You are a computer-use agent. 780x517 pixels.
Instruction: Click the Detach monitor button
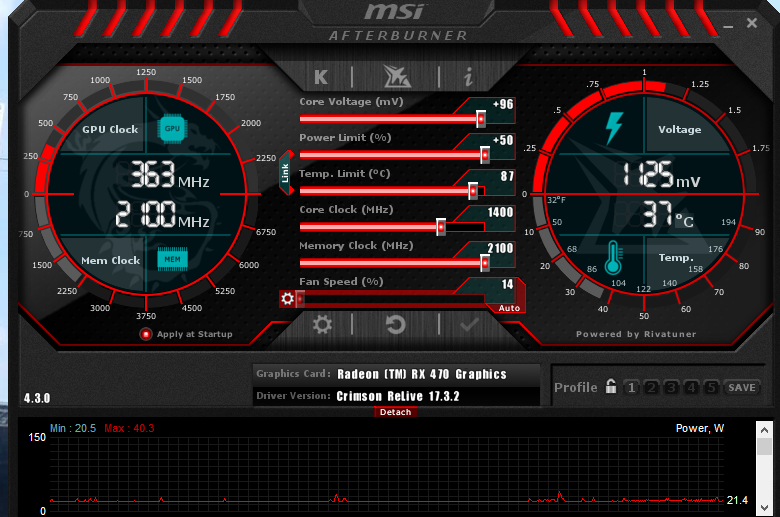[x=395, y=412]
